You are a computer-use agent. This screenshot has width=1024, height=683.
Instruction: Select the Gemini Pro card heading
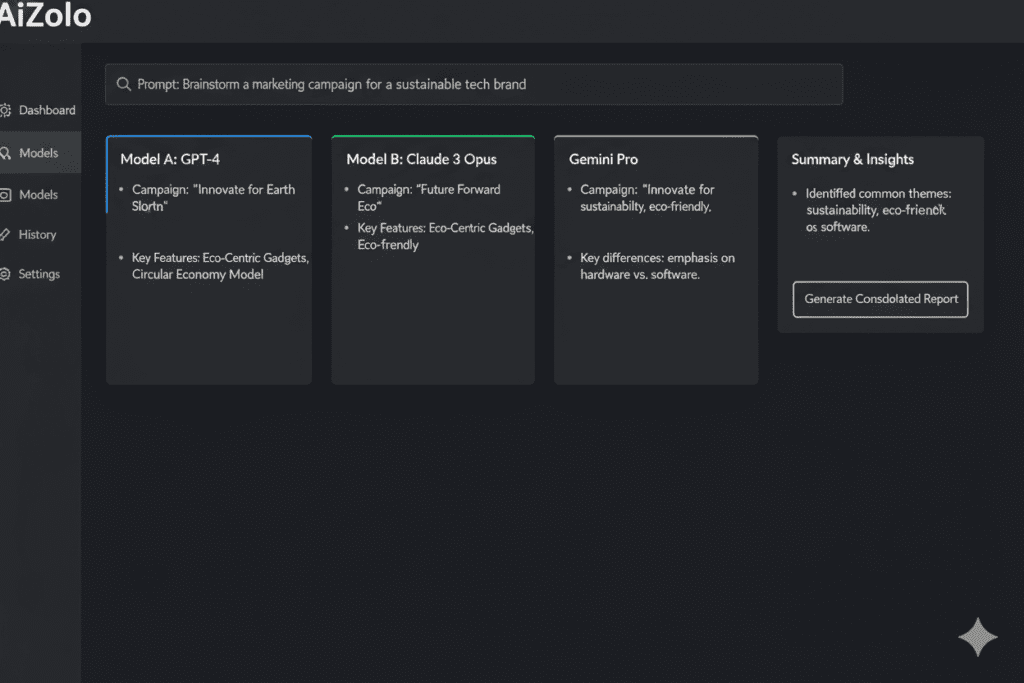[603, 159]
